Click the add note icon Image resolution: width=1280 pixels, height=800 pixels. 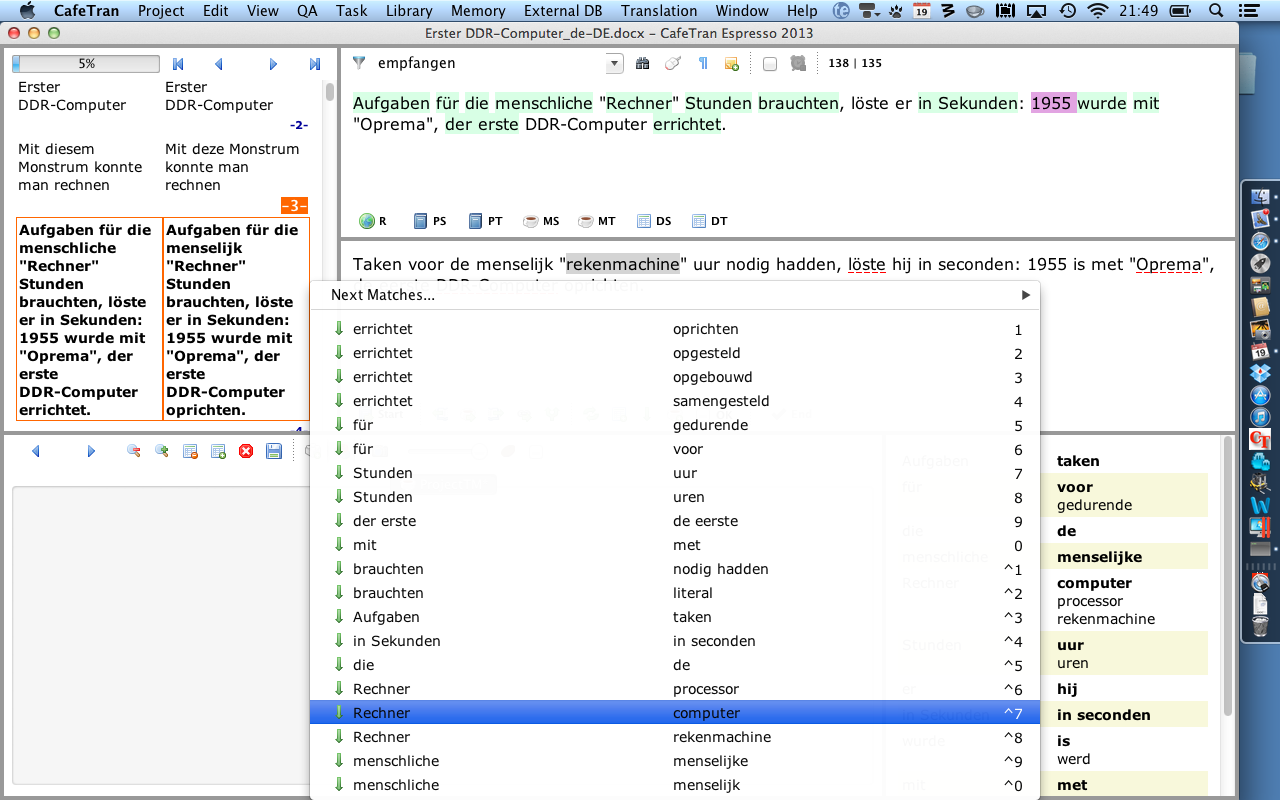pos(731,64)
